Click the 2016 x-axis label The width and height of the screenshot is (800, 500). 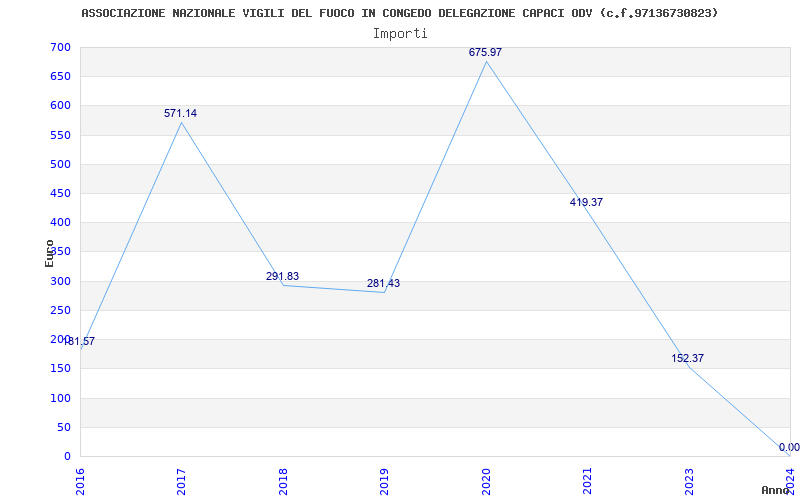[80, 481]
